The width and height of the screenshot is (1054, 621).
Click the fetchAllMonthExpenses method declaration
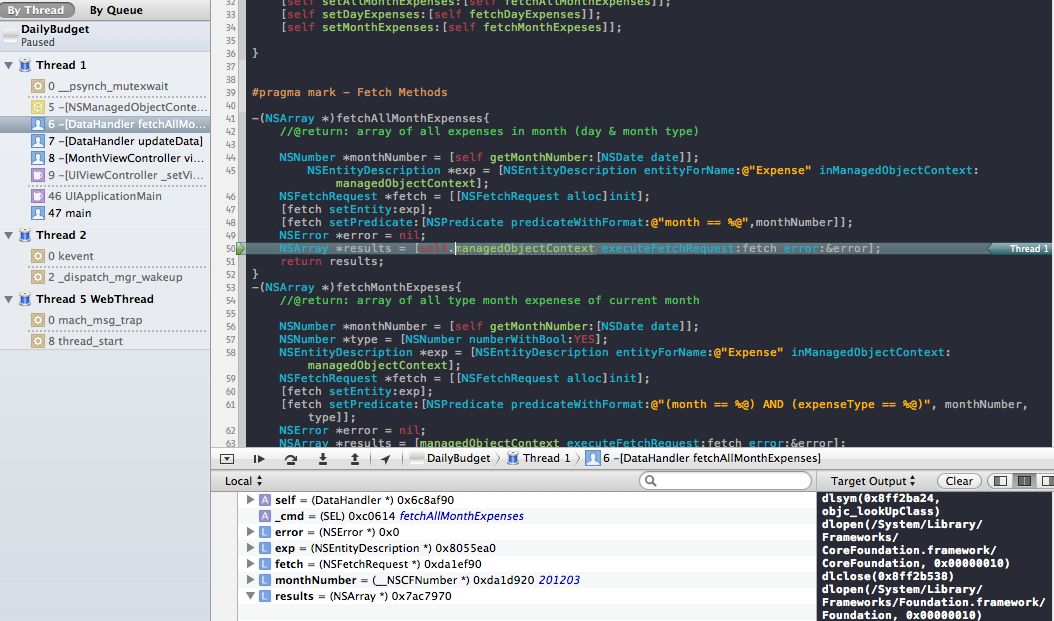click(370, 118)
